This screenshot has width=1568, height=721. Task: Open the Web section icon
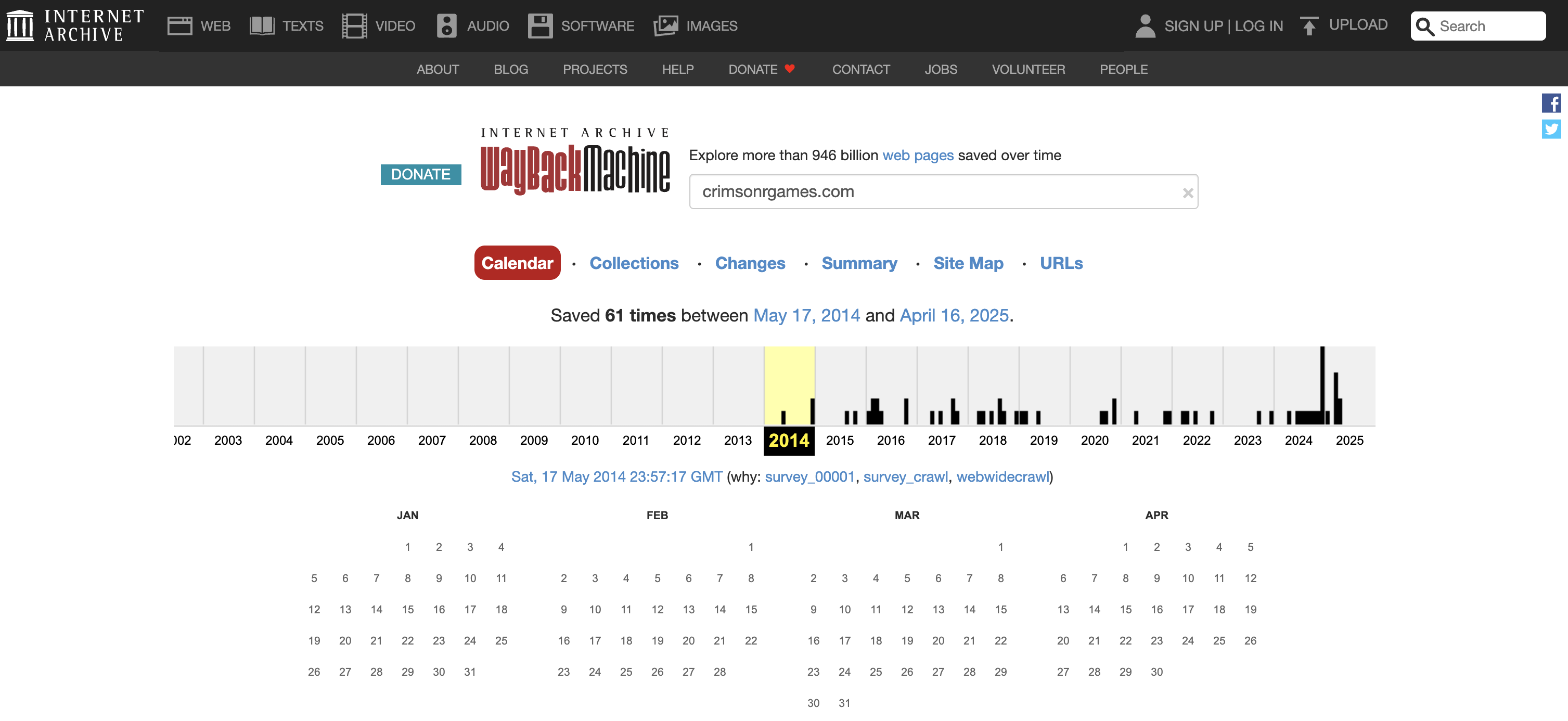[179, 25]
